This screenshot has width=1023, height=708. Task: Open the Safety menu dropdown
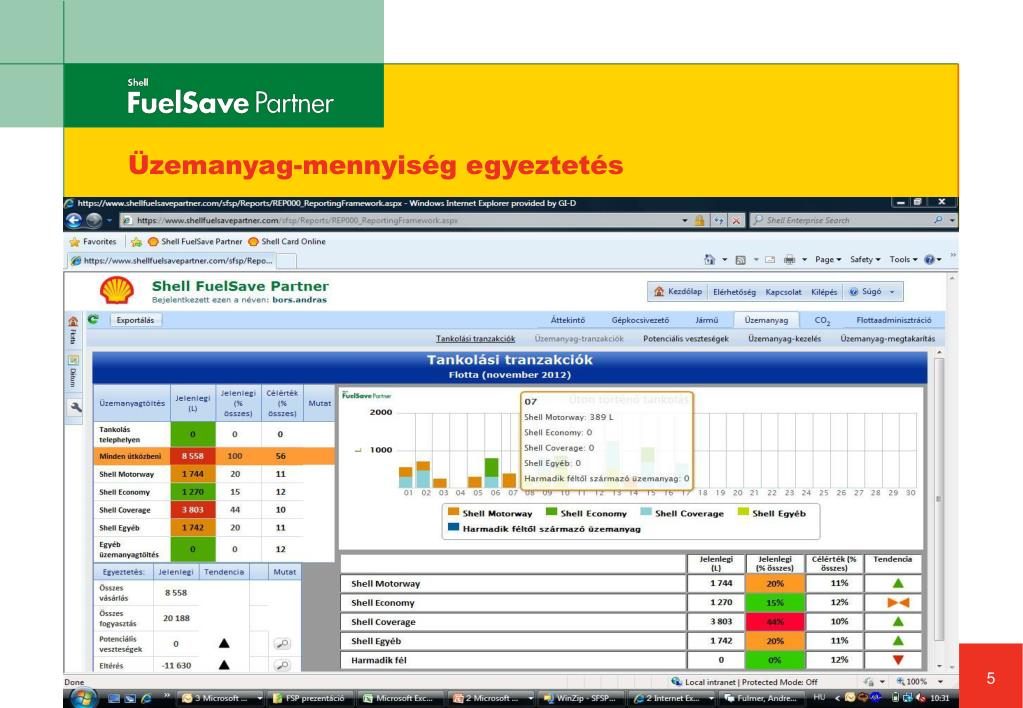pyautogui.click(x=865, y=260)
